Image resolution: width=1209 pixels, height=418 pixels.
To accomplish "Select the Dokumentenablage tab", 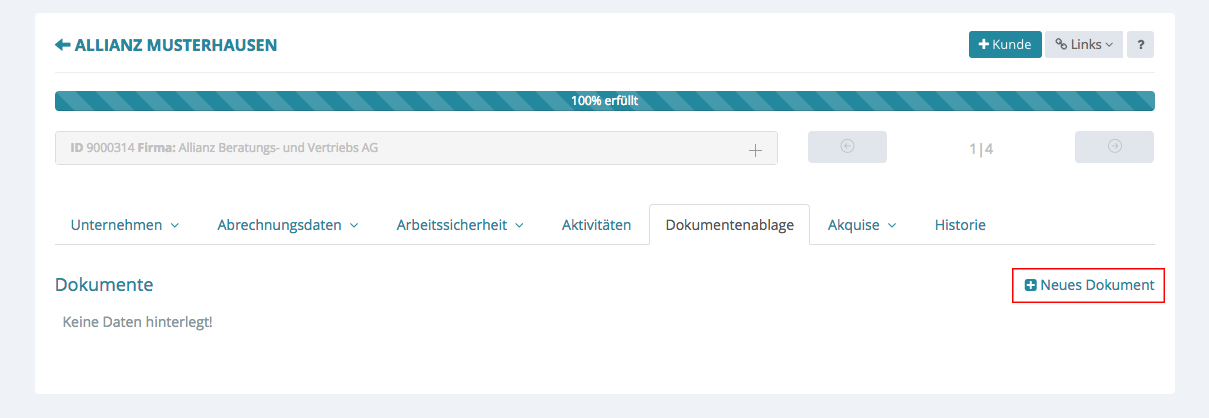I will pos(729,225).
